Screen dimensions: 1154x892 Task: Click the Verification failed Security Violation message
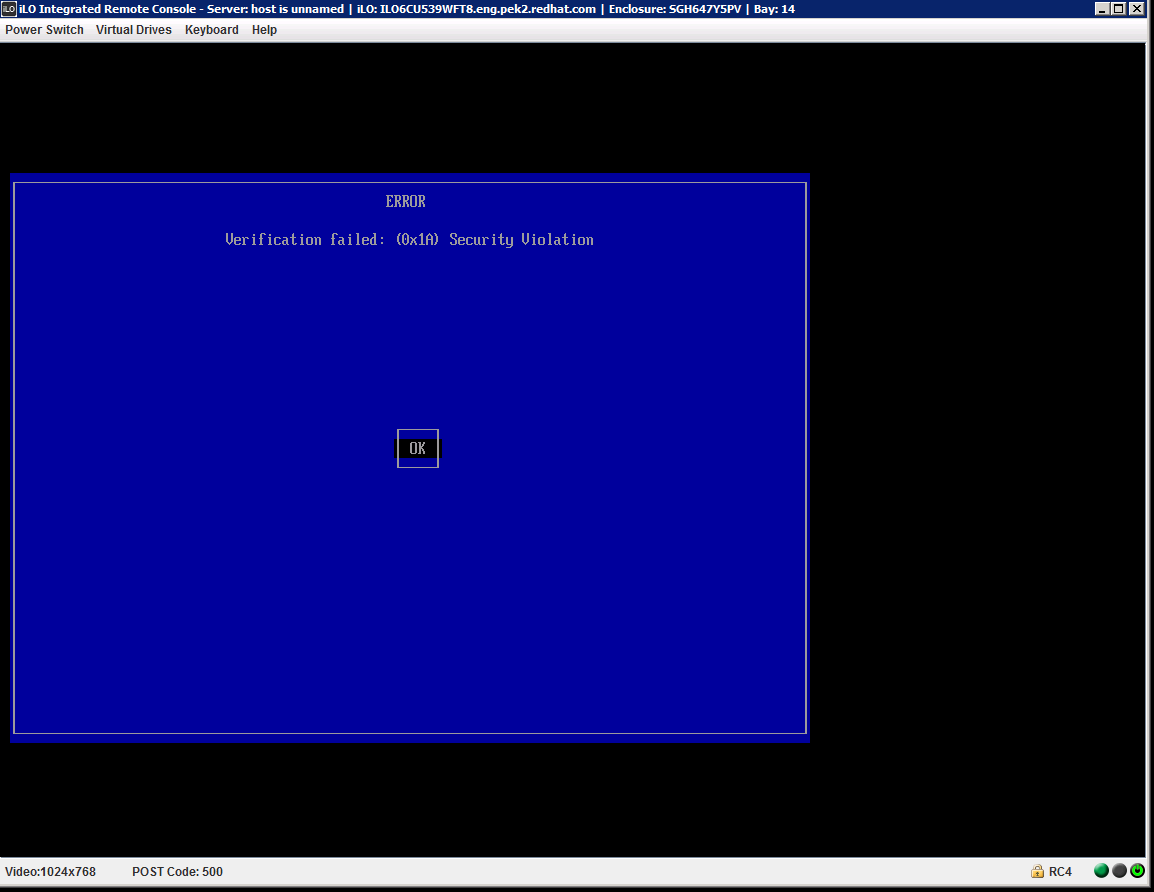[409, 240]
